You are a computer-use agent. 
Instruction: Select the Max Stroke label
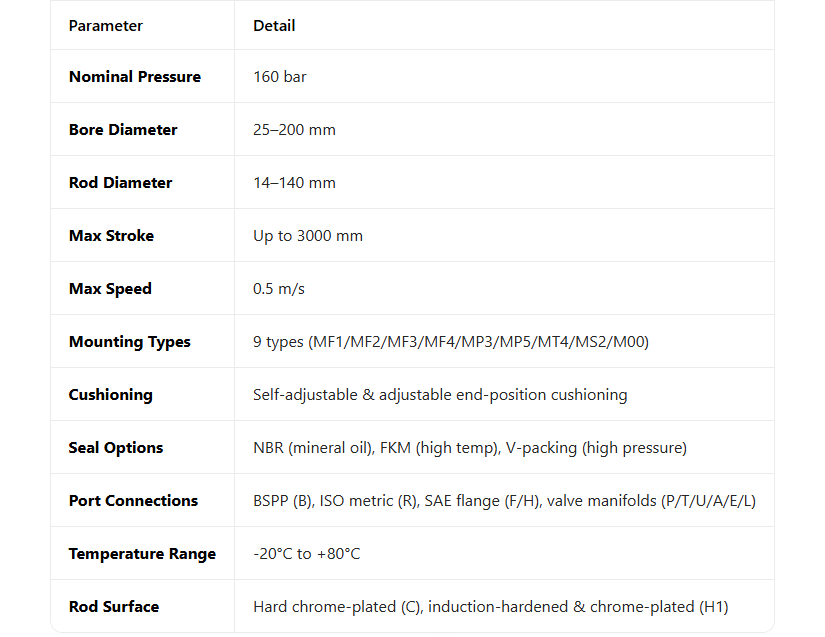point(111,236)
